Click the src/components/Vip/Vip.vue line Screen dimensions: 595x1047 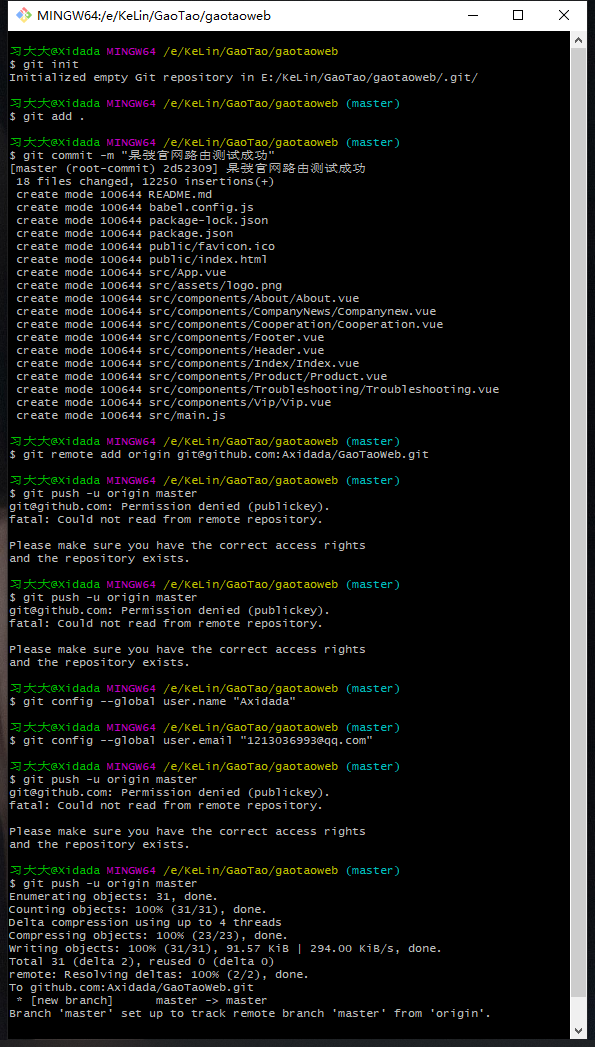(174, 402)
